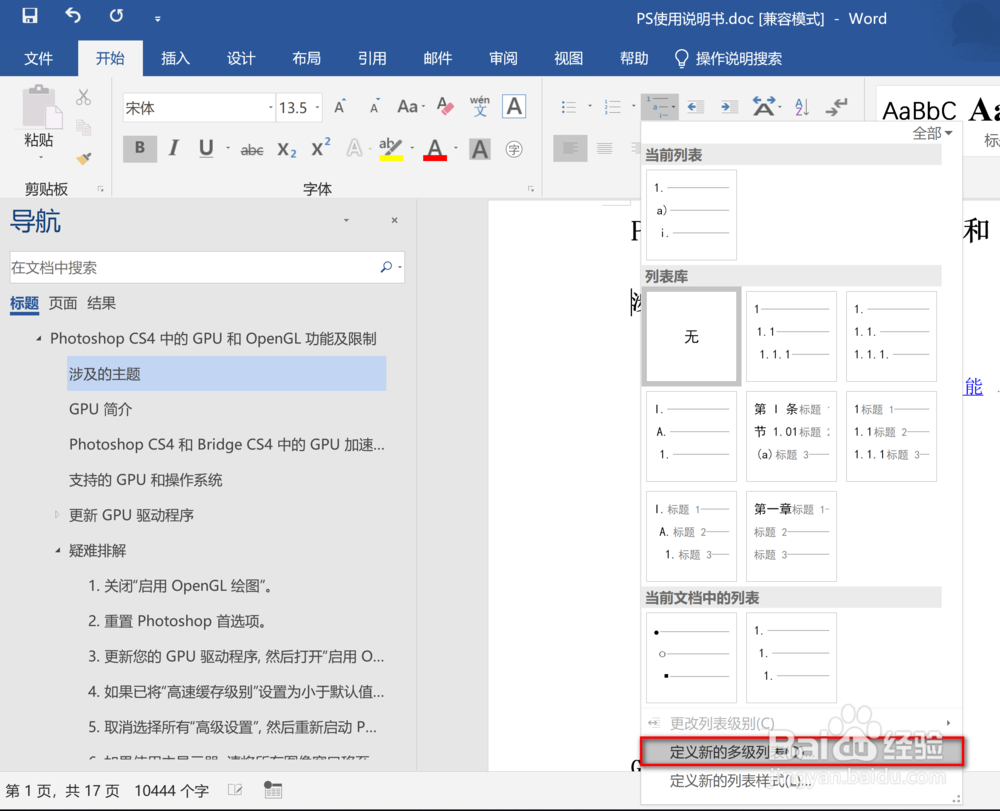Apply red font color
The width and height of the screenshot is (1000, 811).
point(435,149)
